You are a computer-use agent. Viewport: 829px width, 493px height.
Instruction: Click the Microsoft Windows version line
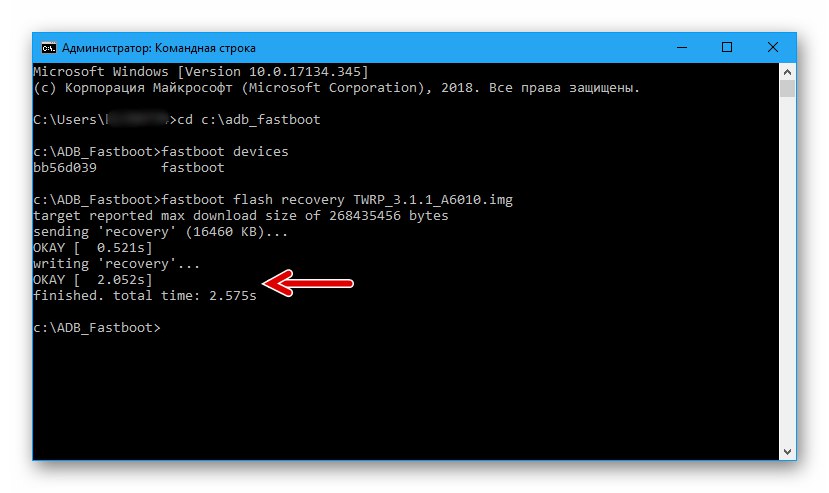tap(200, 72)
